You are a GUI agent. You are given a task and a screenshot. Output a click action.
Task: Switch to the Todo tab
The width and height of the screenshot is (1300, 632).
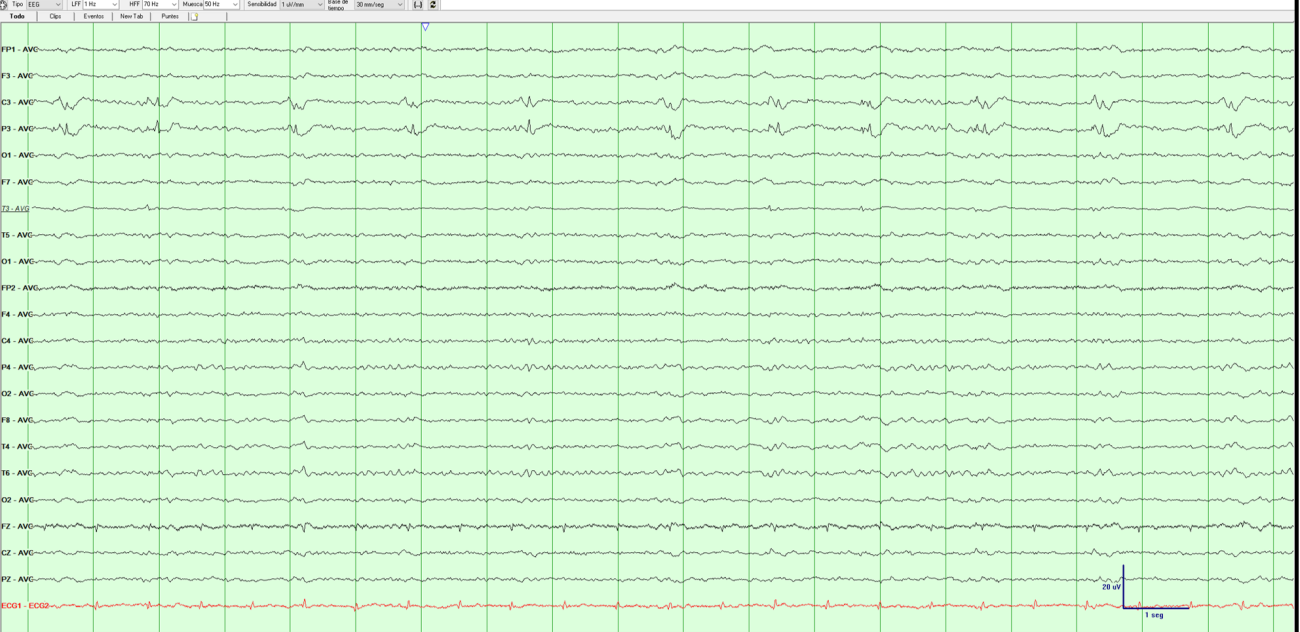pos(17,16)
